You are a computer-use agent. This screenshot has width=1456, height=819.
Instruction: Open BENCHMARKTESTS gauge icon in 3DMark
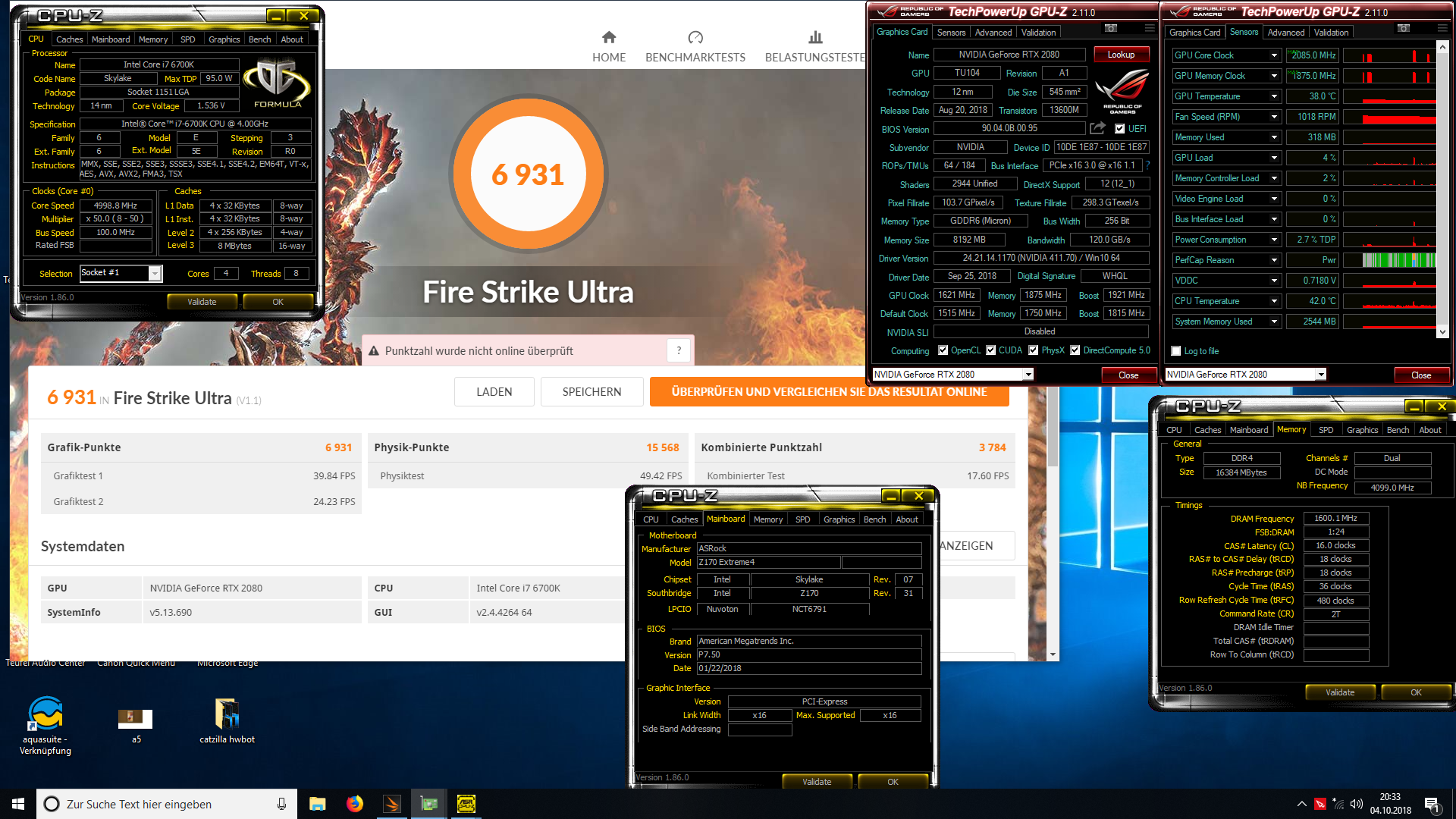695,37
